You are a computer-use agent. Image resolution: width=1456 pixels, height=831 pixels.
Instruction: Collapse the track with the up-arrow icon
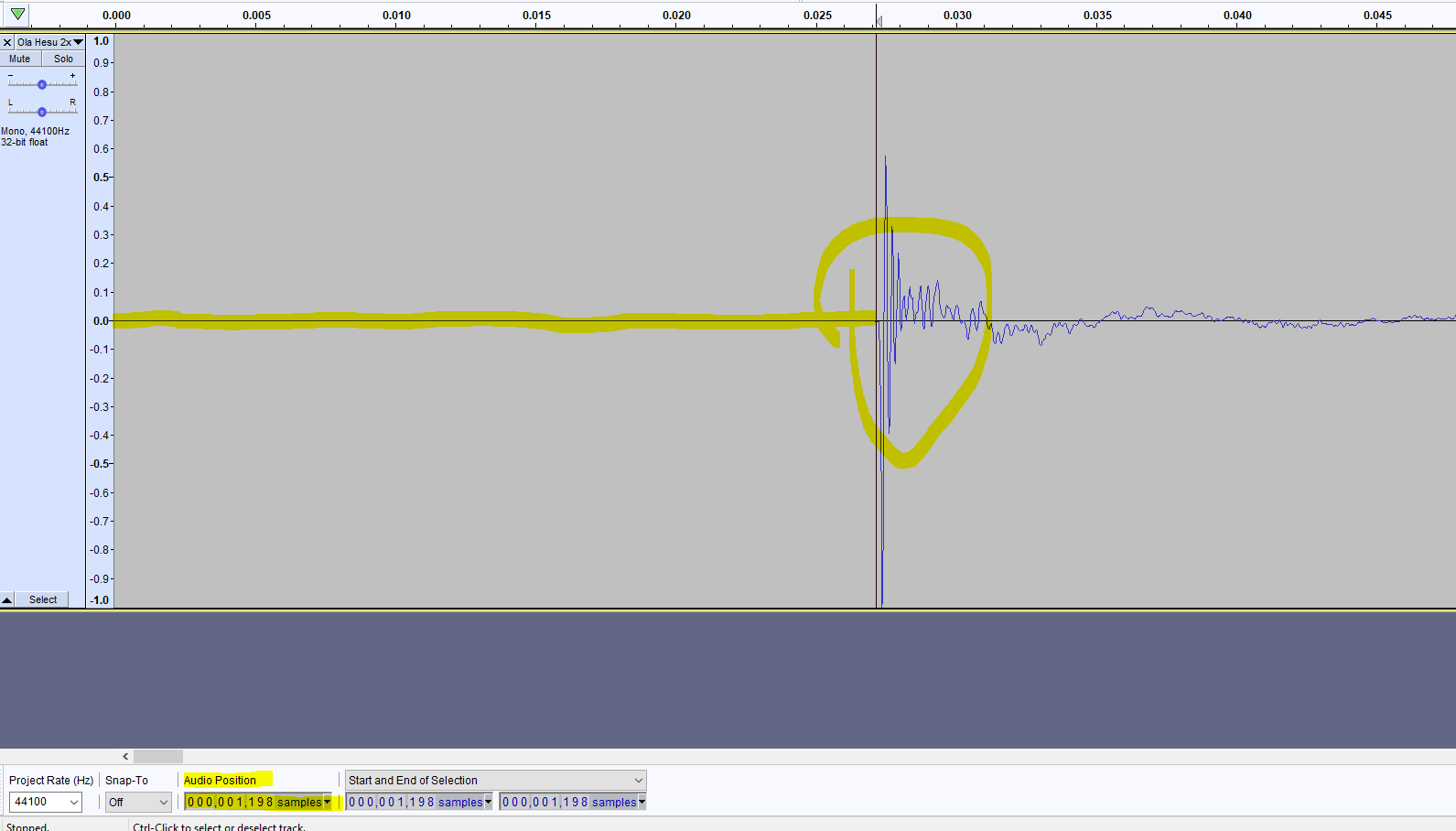7,600
